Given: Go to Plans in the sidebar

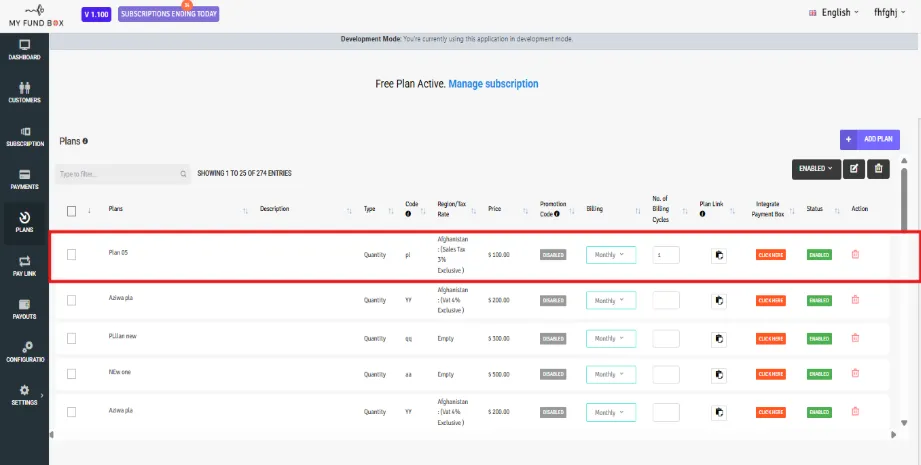Looking at the screenshot, I should tap(24, 223).
